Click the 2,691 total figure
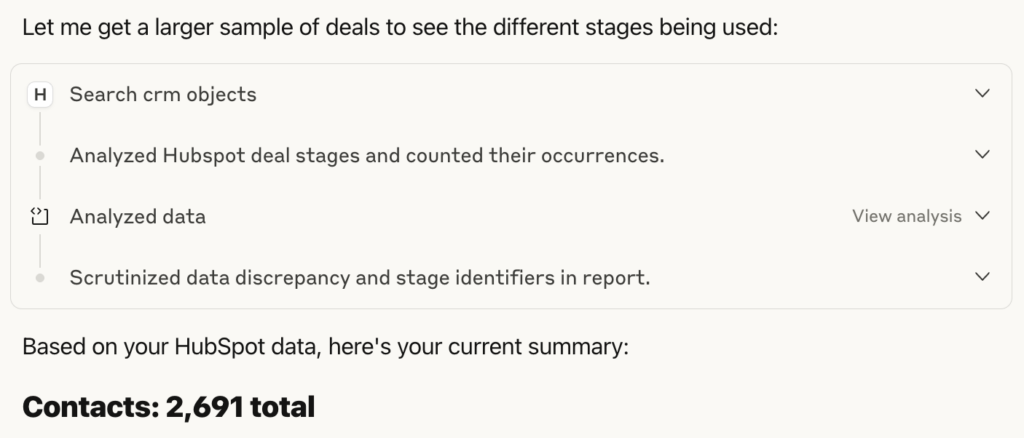This screenshot has width=1024, height=438. pos(240,407)
